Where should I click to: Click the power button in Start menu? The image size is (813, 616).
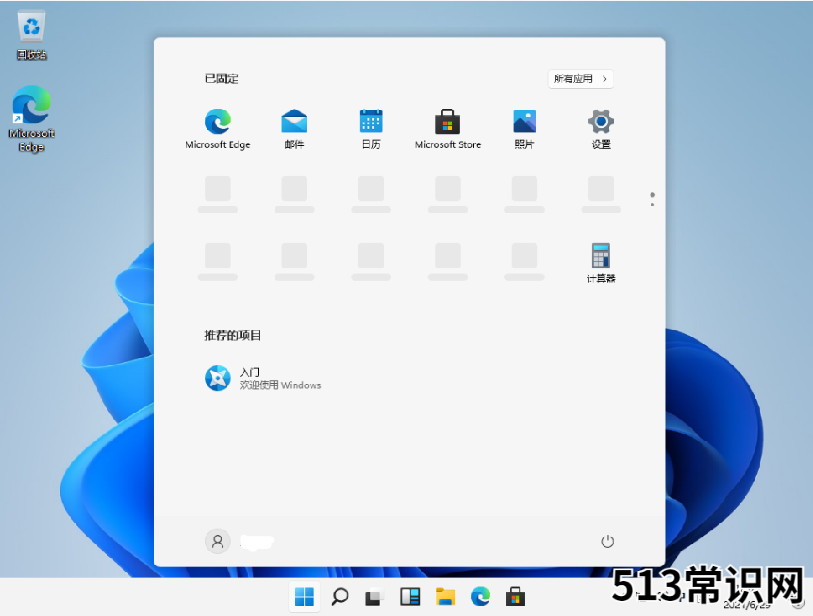pyautogui.click(x=607, y=541)
